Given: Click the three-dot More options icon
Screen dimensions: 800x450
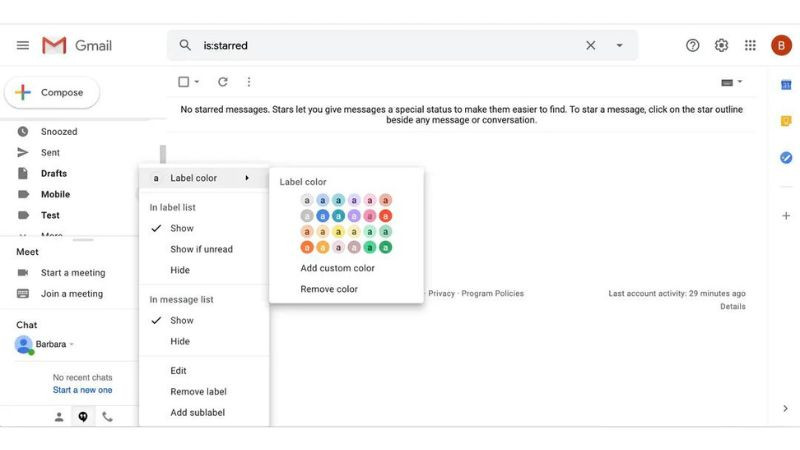Looking at the screenshot, I should tap(249, 82).
